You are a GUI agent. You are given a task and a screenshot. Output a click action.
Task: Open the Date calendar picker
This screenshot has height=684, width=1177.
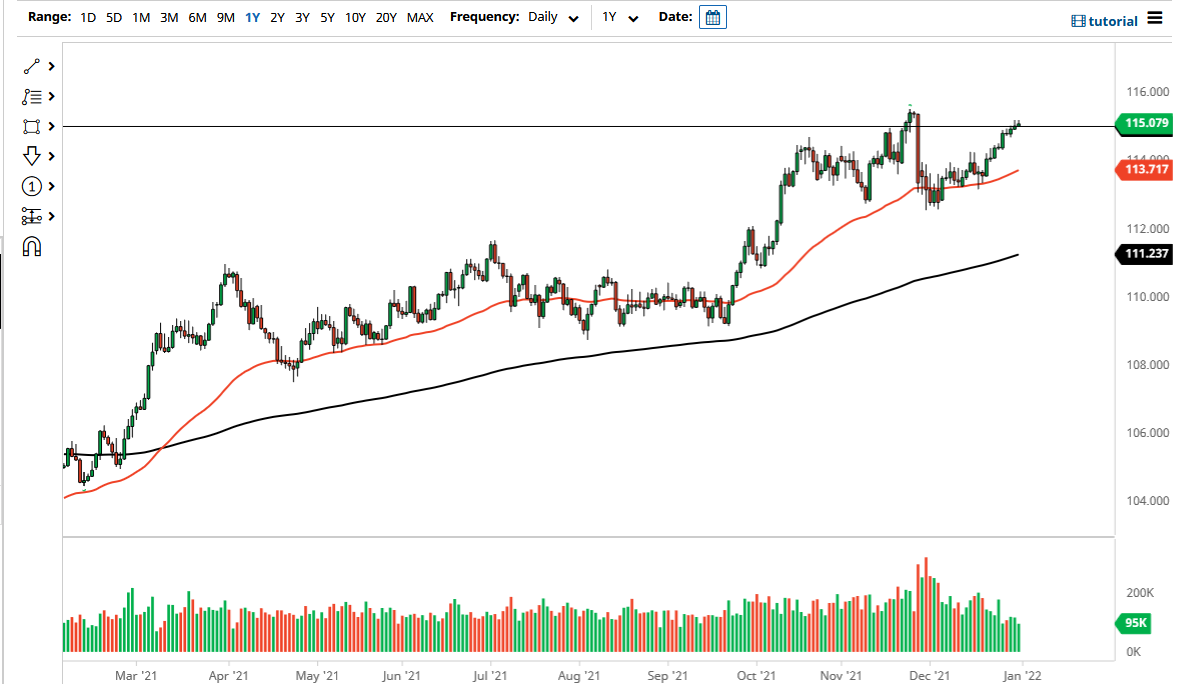712,16
